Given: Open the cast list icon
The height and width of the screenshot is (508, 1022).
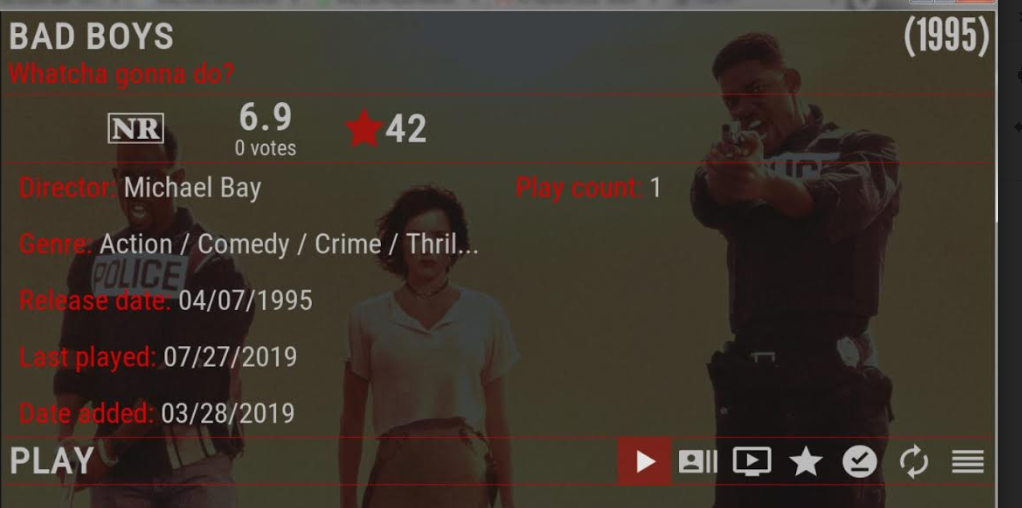Looking at the screenshot, I should click(697, 462).
